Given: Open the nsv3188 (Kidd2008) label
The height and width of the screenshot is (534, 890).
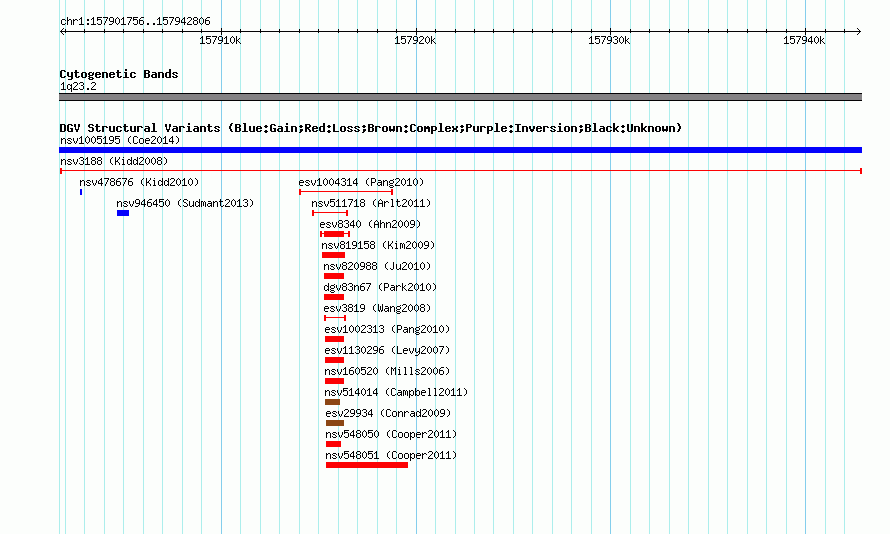Looking at the screenshot, I should (x=114, y=161).
